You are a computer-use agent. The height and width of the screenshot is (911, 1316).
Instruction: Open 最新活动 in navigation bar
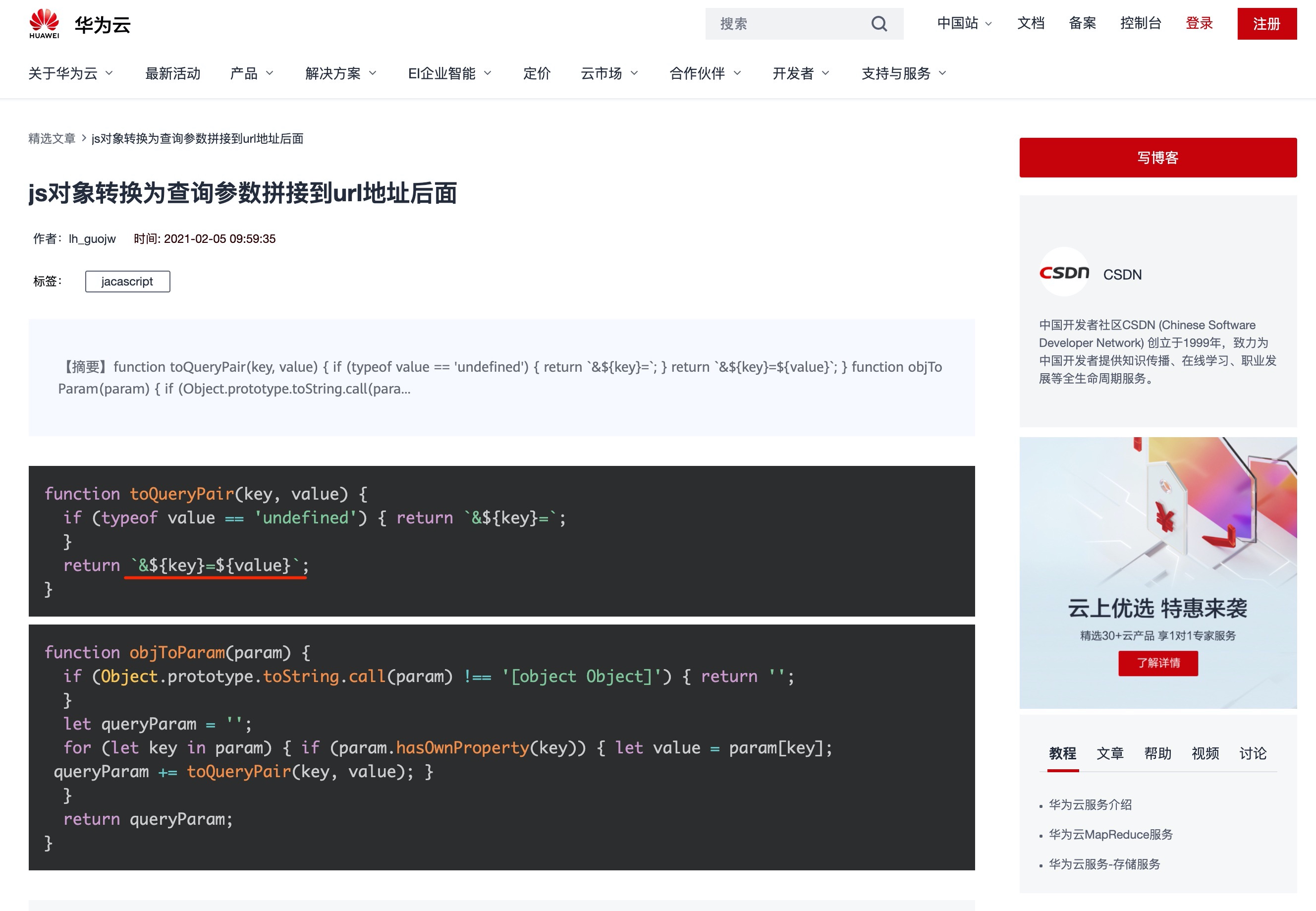coord(172,73)
